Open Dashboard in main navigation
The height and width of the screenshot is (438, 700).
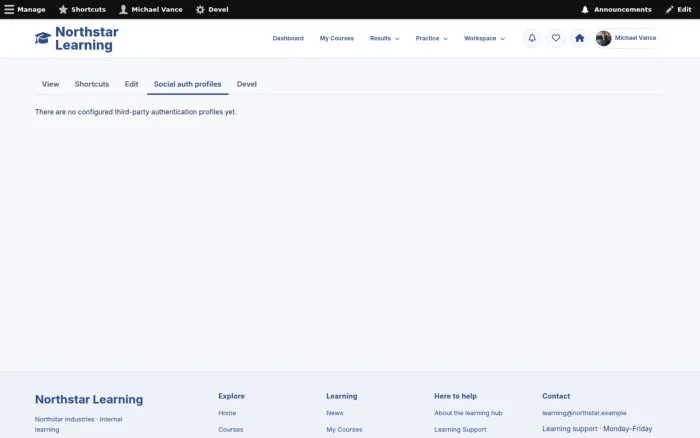pyautogui.click(x=288, y=38)
